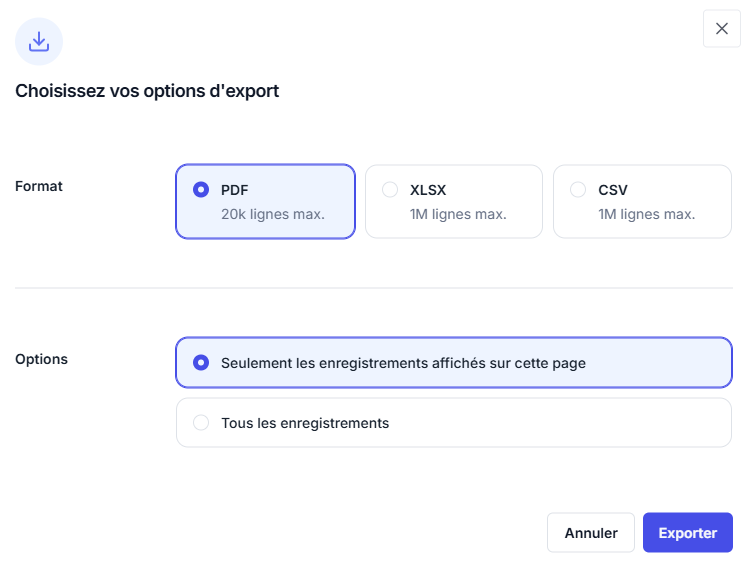Click the "Tous les enregistrements" label text
This screenshot has width=745, height=567.
[x=305, y=423]
